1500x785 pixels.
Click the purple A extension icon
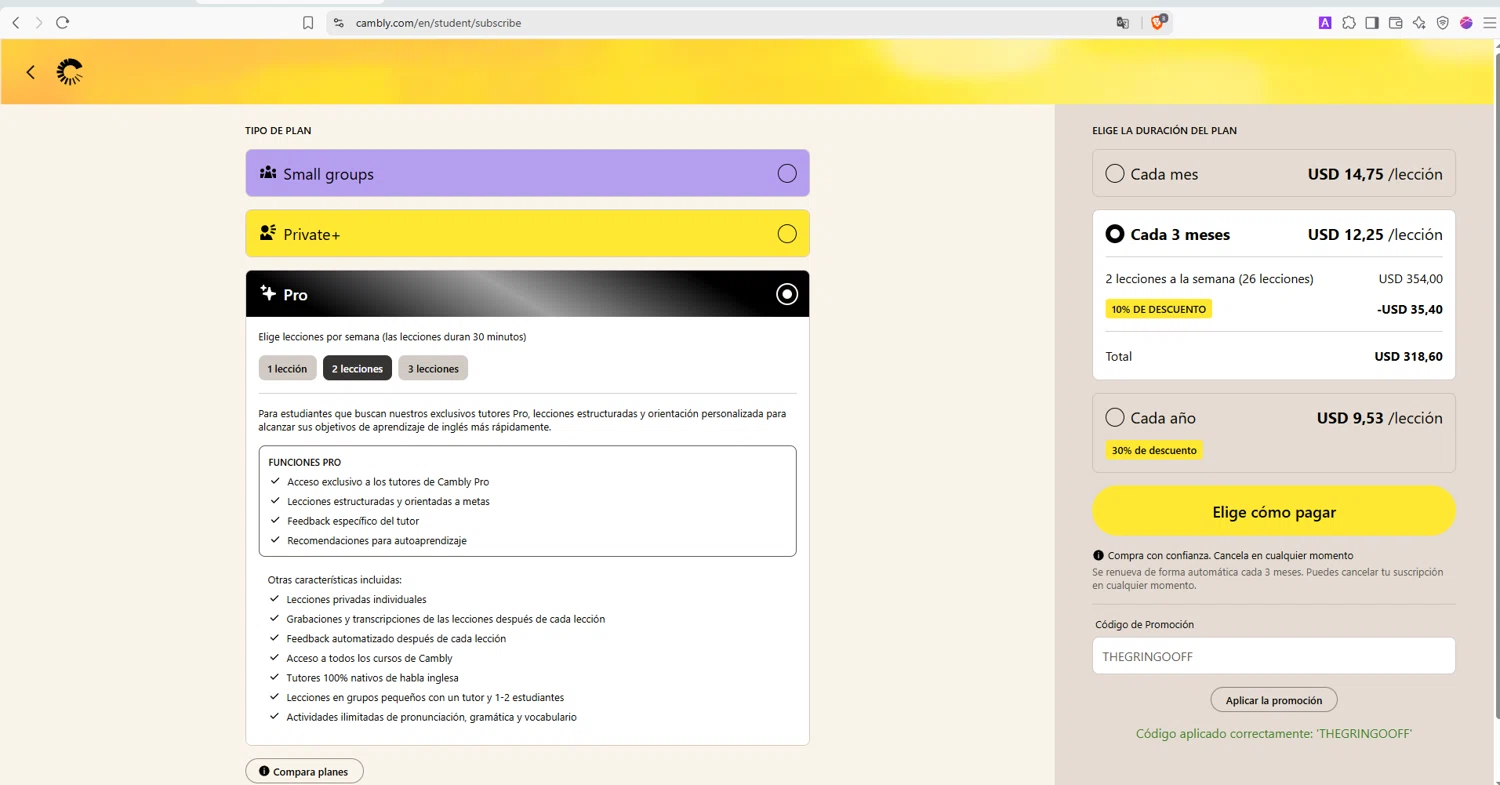(x=1325, y=23)
